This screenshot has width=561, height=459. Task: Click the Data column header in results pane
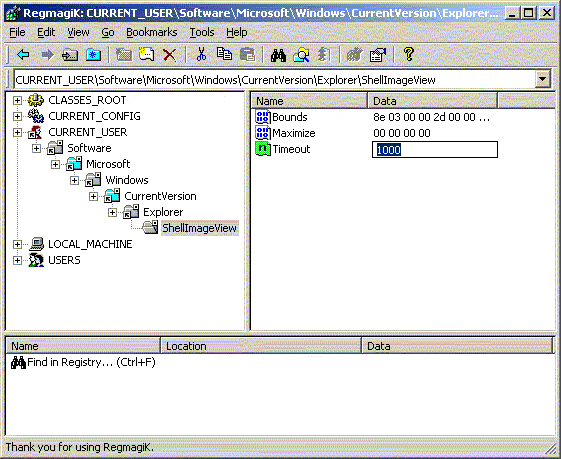[457, 346]
